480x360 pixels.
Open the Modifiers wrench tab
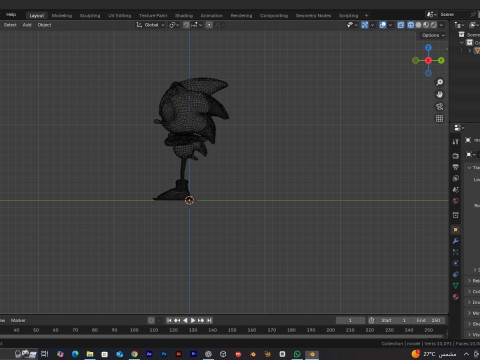455,241
